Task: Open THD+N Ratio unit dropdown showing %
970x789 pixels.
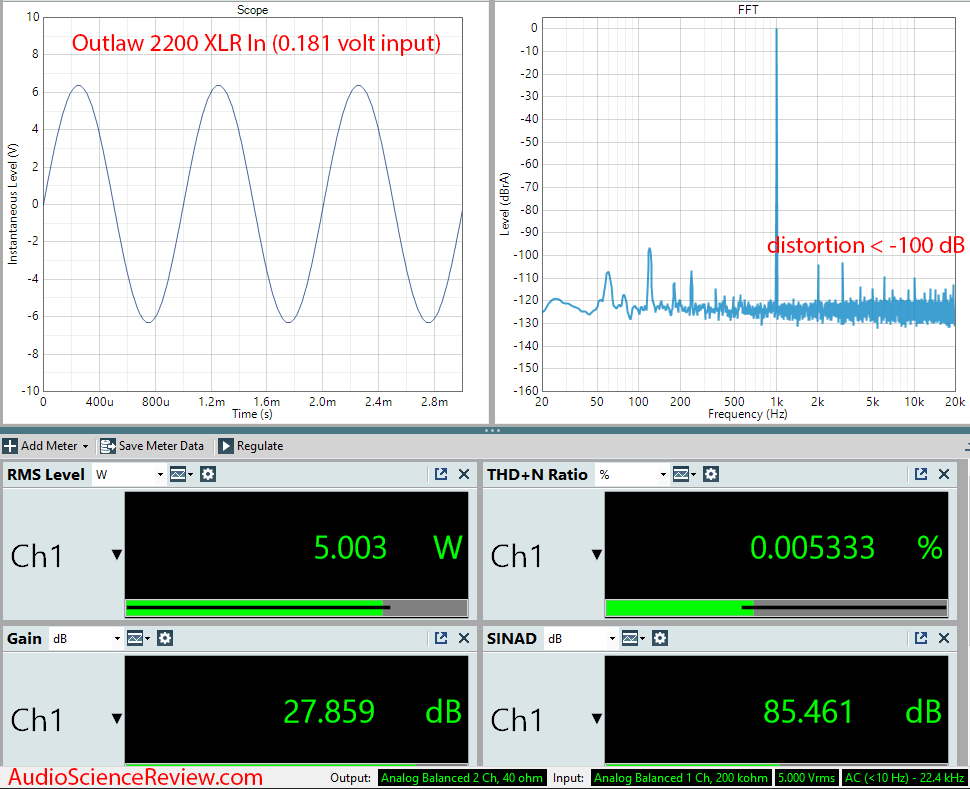Action: tap(632, 475)
